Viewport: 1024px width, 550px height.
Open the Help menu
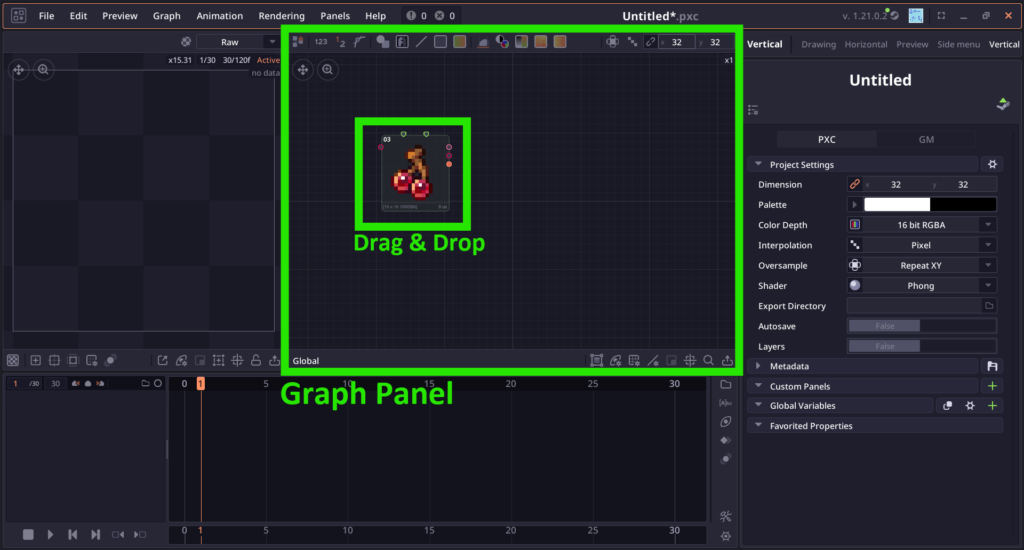pyautogui.click(x=376, y=16)
